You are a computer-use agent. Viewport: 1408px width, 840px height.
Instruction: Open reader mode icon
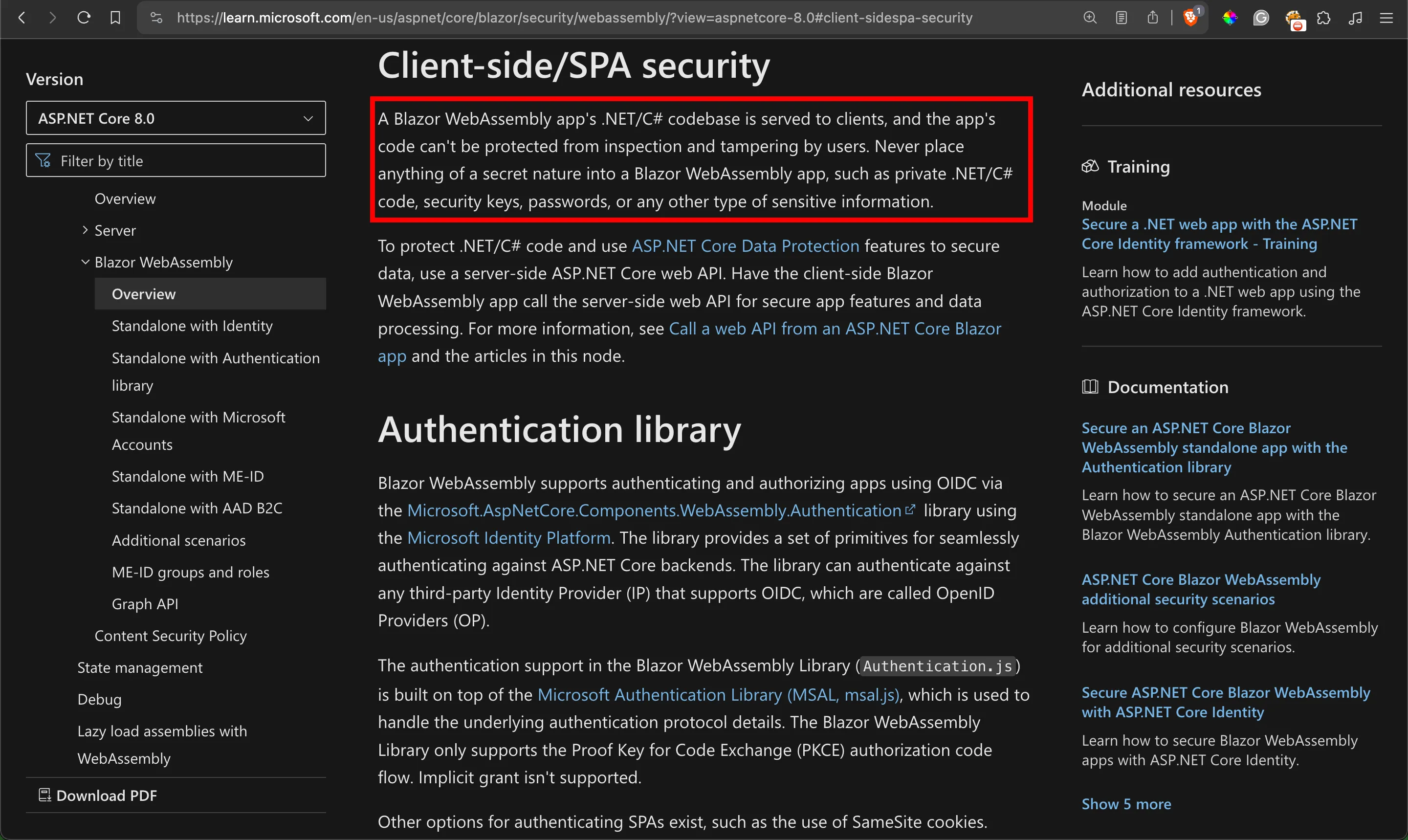pyautogui.click(x=1121, y=18)
